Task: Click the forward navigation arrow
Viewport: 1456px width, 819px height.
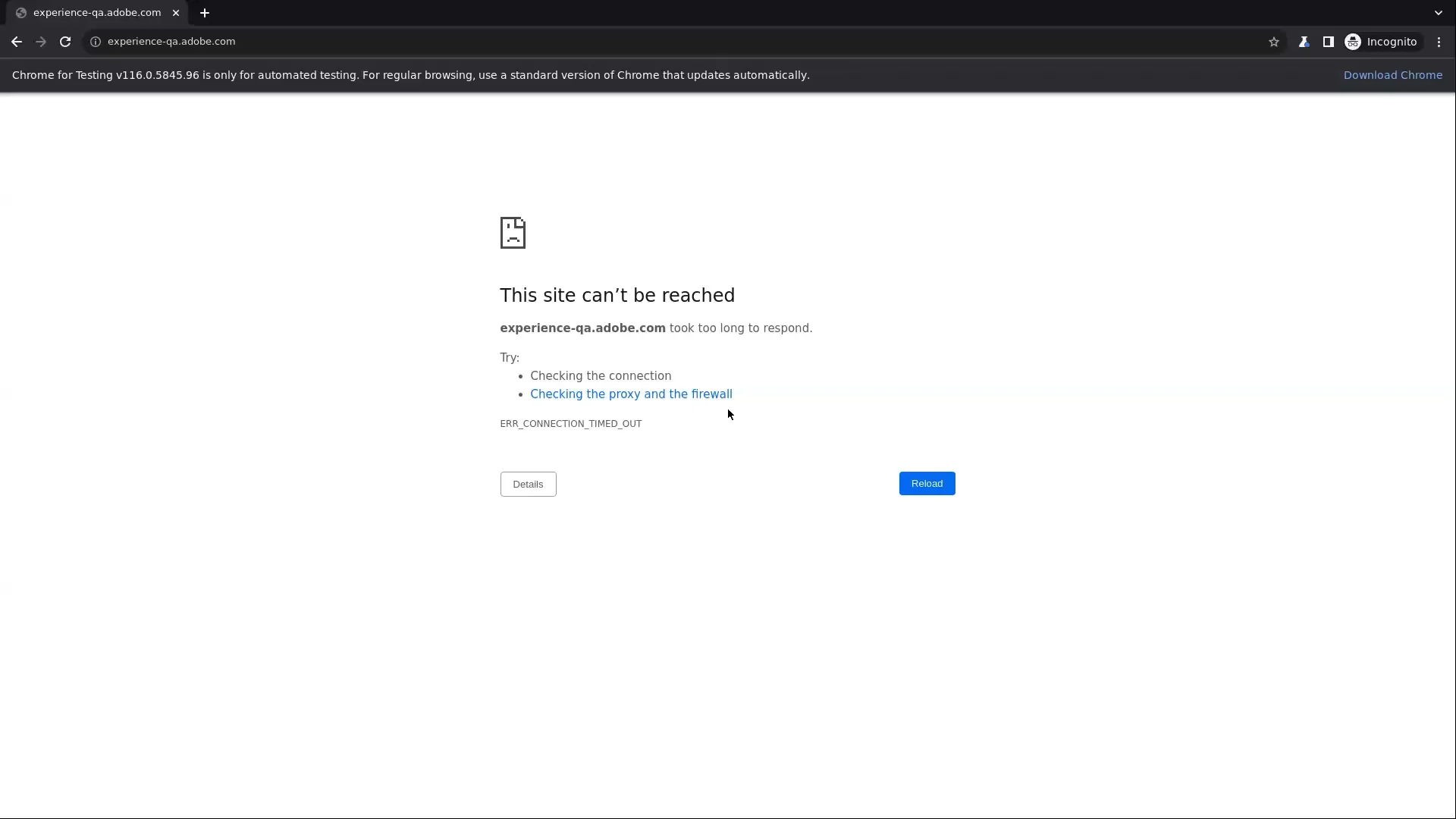Action: pyautogui.click(x=40, y=42)
